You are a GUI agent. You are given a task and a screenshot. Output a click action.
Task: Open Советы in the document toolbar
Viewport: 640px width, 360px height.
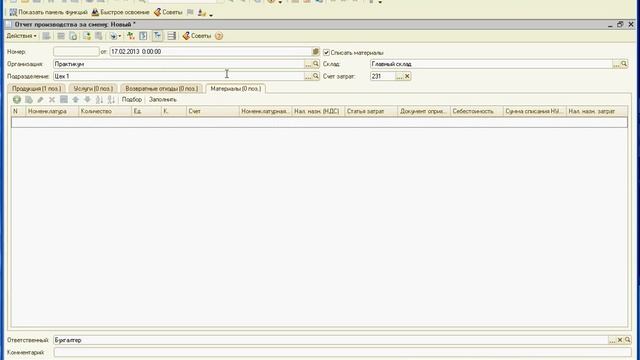(x=197, y=36)
